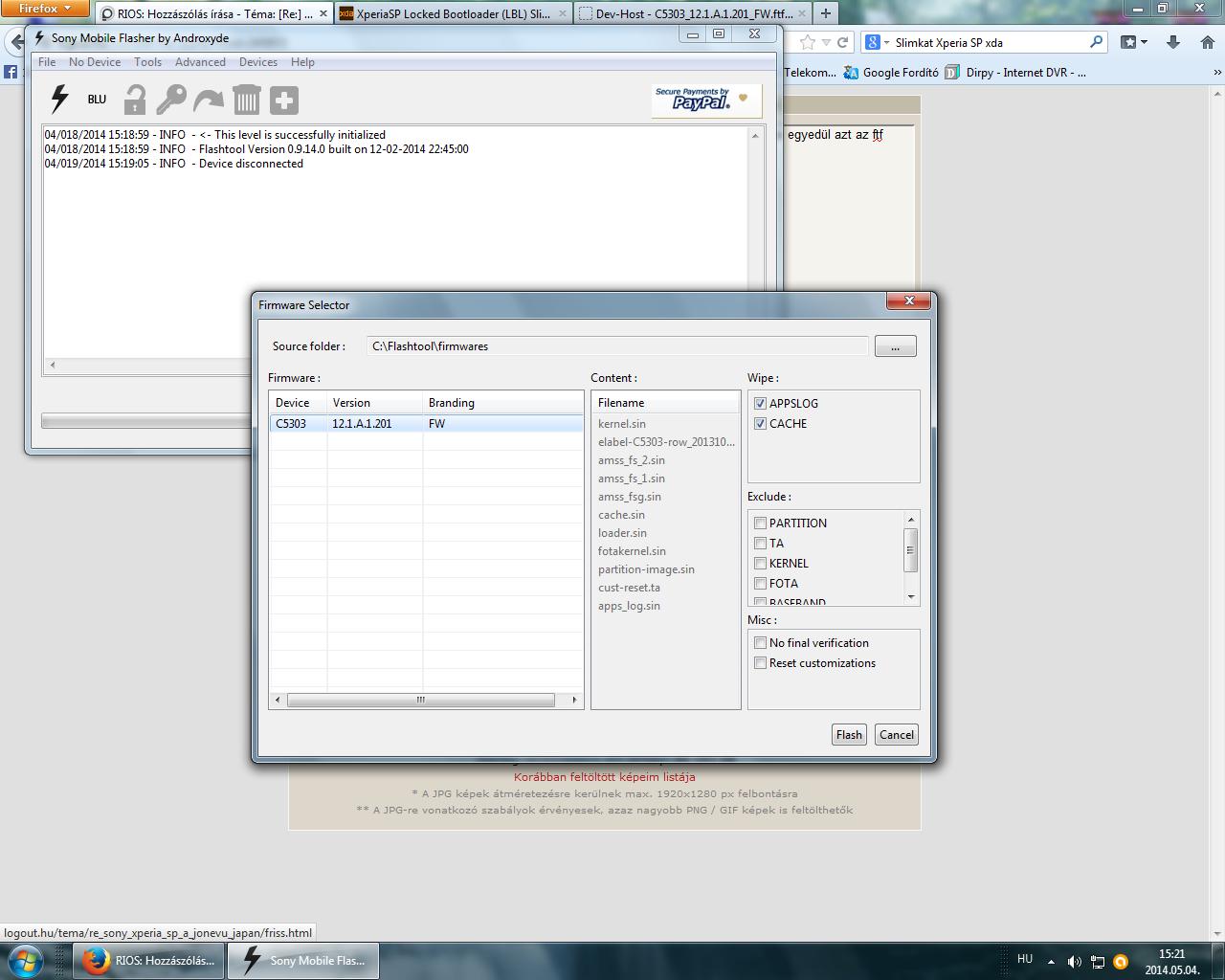The image size is (1225, 980).
Task: Click the Firefox search magnifier icon
Action: pyautogui.click(x=1097, y=42)
